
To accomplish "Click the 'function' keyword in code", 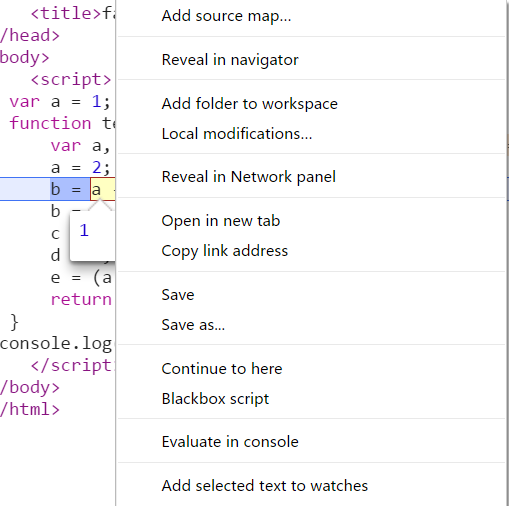I will click(50, 123).
